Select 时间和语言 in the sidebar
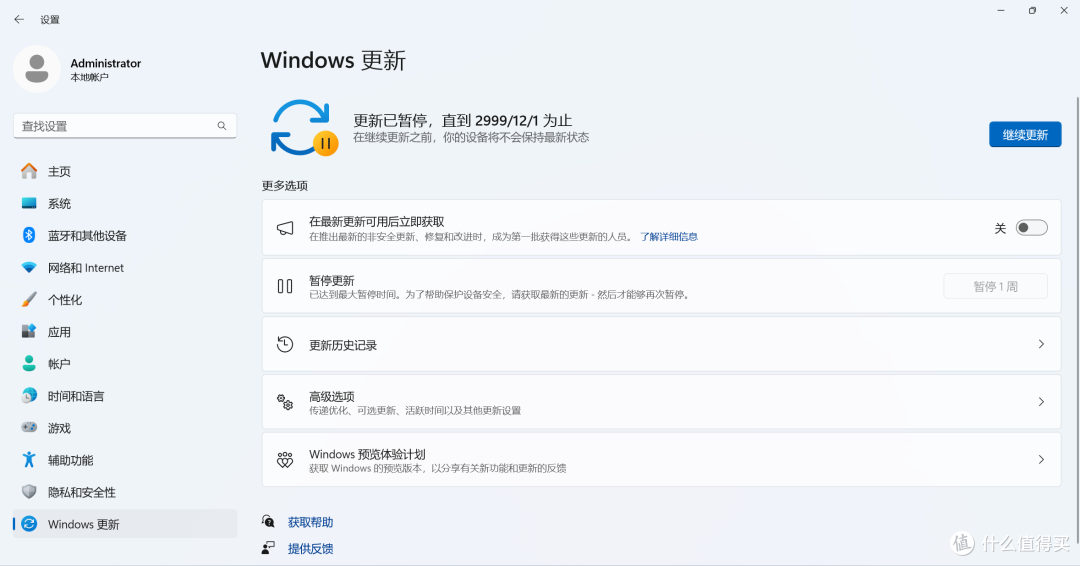 125,396
